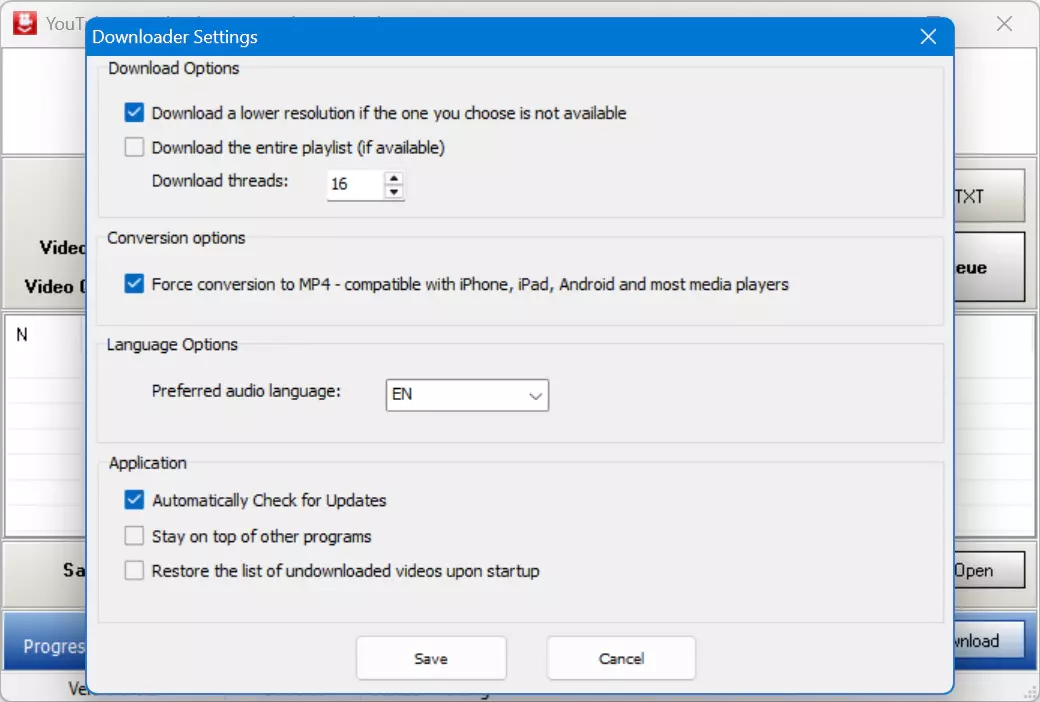This screenshot has width=1040, height=702.
Task: Close the Downloader Settings dialog
Action: [x=928, y=36]
